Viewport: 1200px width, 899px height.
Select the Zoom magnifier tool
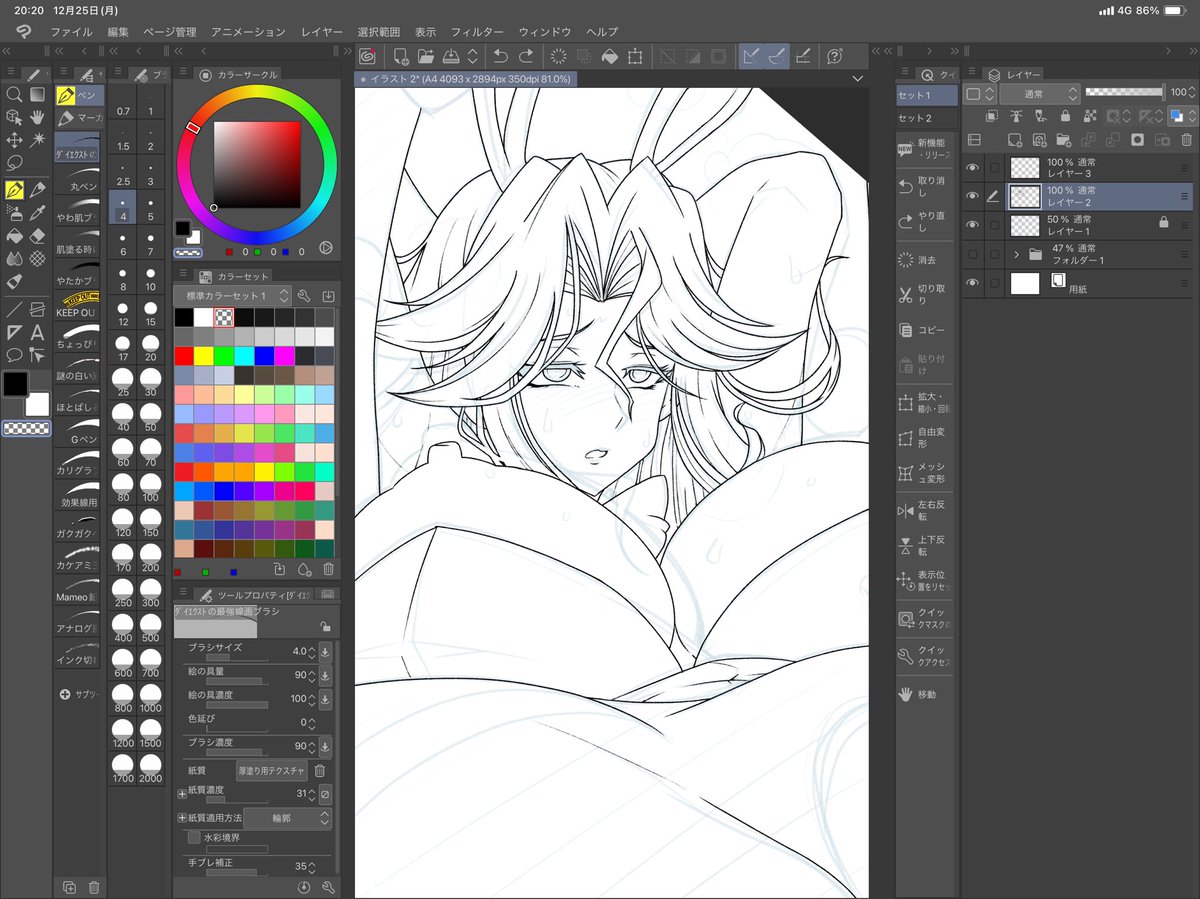pyautogui.click(x=14, y=93)
